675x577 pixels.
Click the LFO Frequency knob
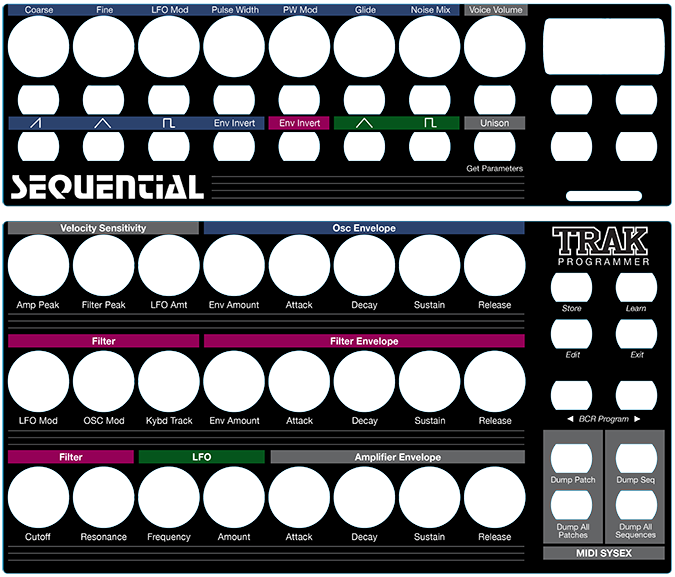click(x=169, y=497)
